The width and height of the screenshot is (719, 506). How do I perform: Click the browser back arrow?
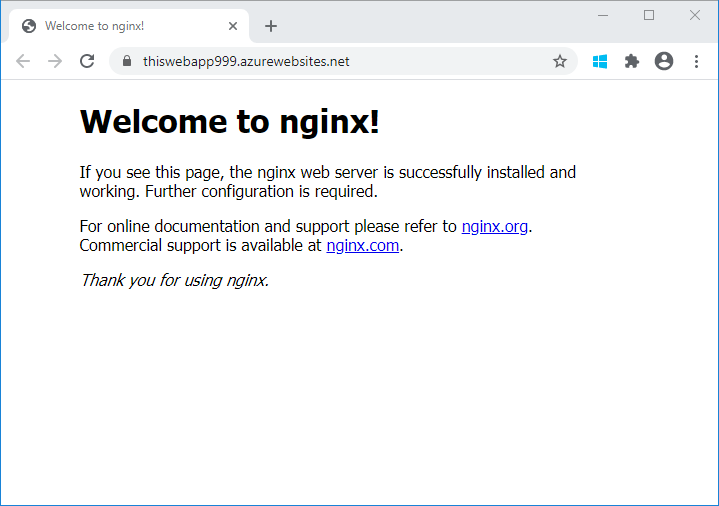(23, 61)
